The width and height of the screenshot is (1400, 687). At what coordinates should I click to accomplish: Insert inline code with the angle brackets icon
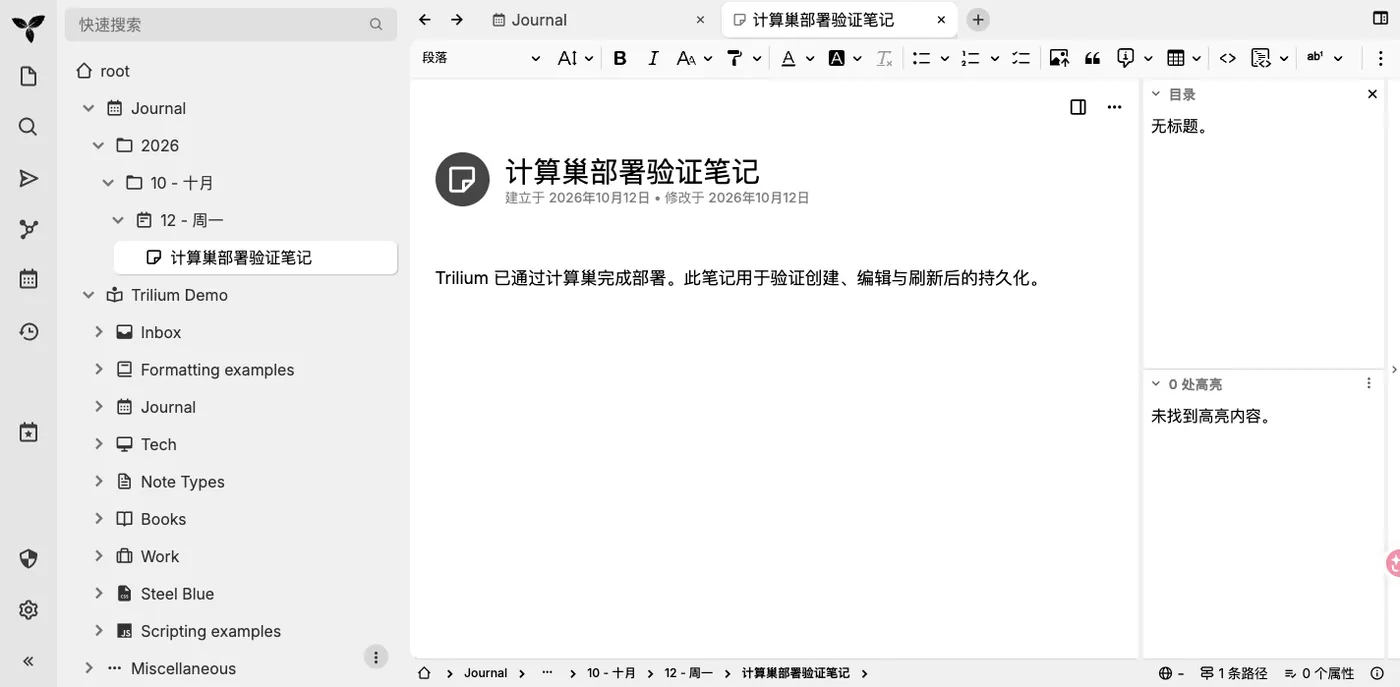tap(1227, 58)
